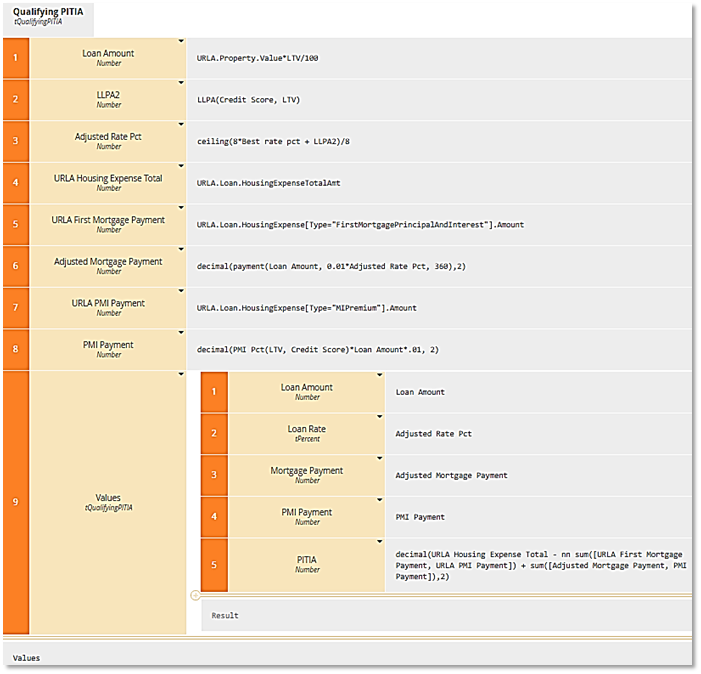Open dropdown arrow on nested Loan Rate cell
The height and width of the screenshot is (674, 701).
point(380,417)
